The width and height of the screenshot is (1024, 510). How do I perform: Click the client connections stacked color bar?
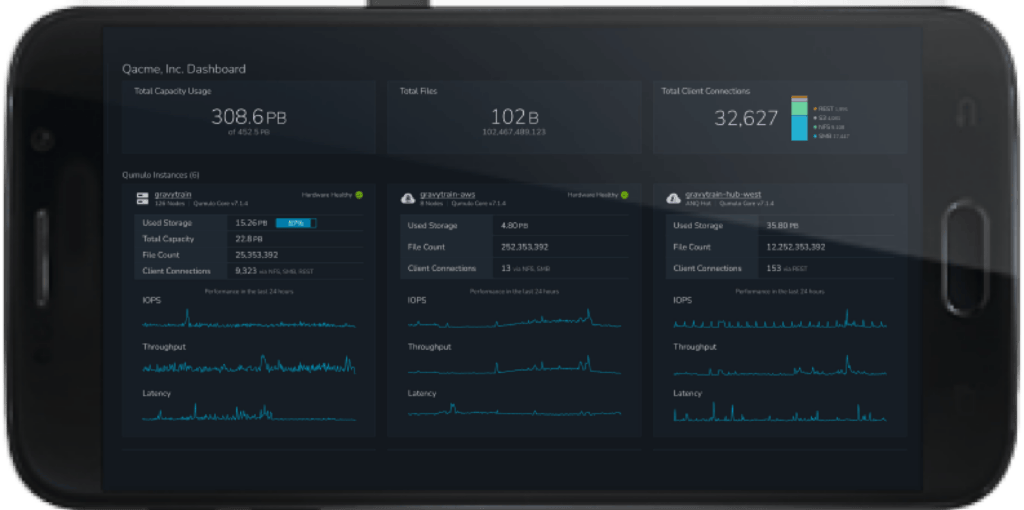coord(799,119)
